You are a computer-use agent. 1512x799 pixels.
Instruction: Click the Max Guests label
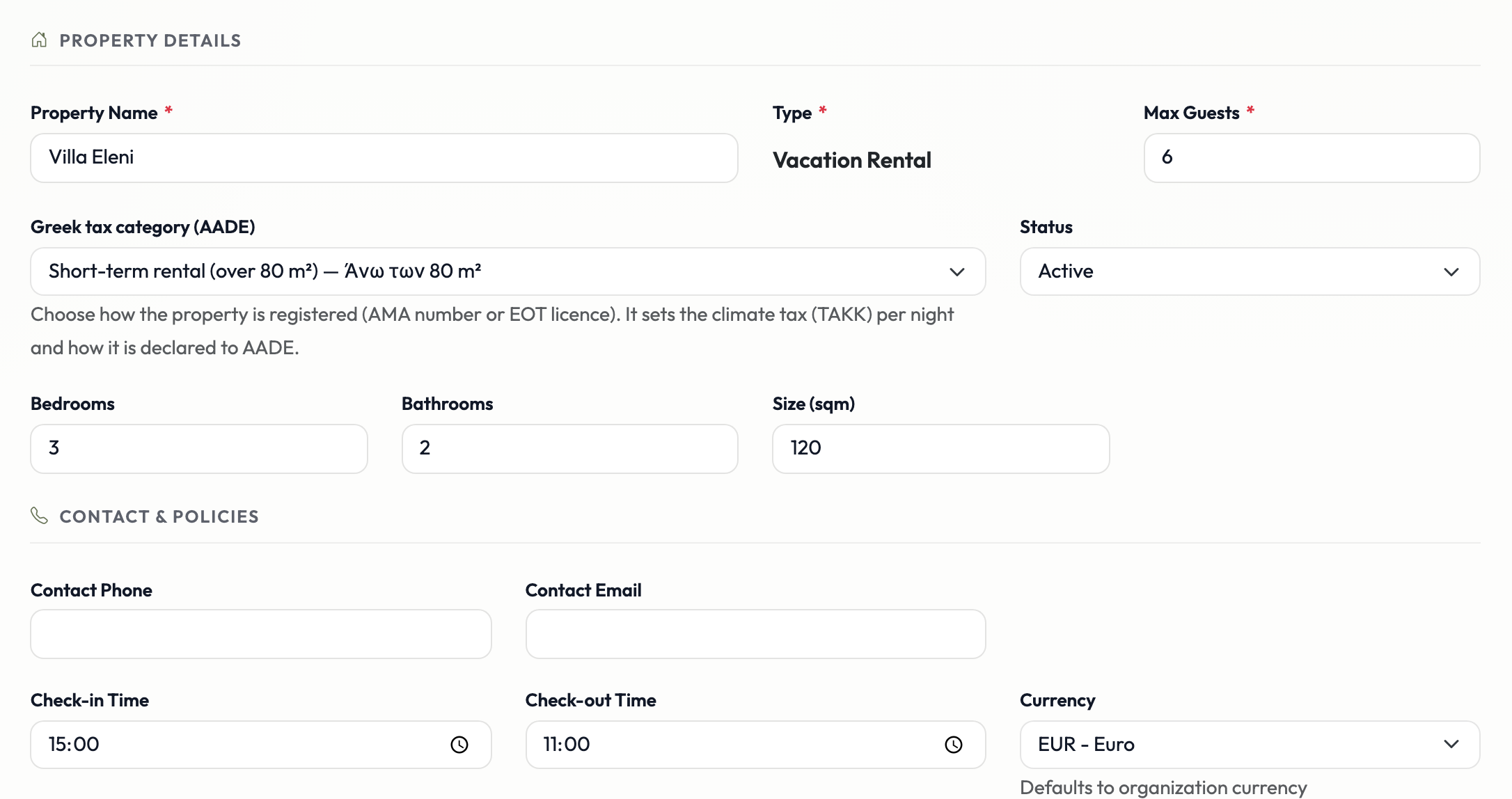point(1192,113)
